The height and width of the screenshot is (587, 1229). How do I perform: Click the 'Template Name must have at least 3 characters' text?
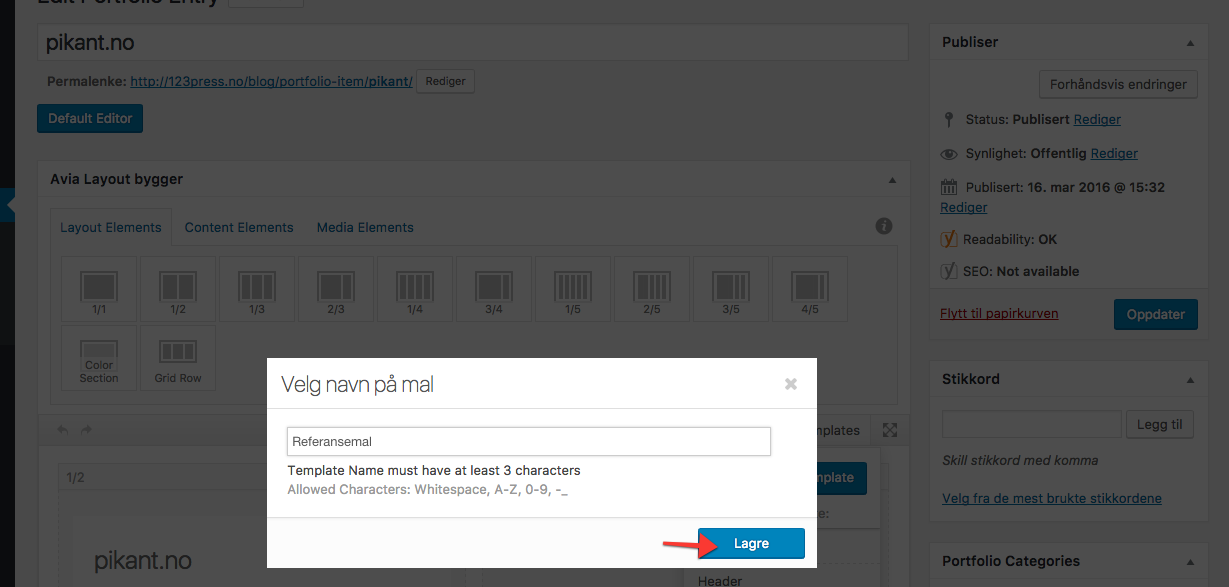434,470
